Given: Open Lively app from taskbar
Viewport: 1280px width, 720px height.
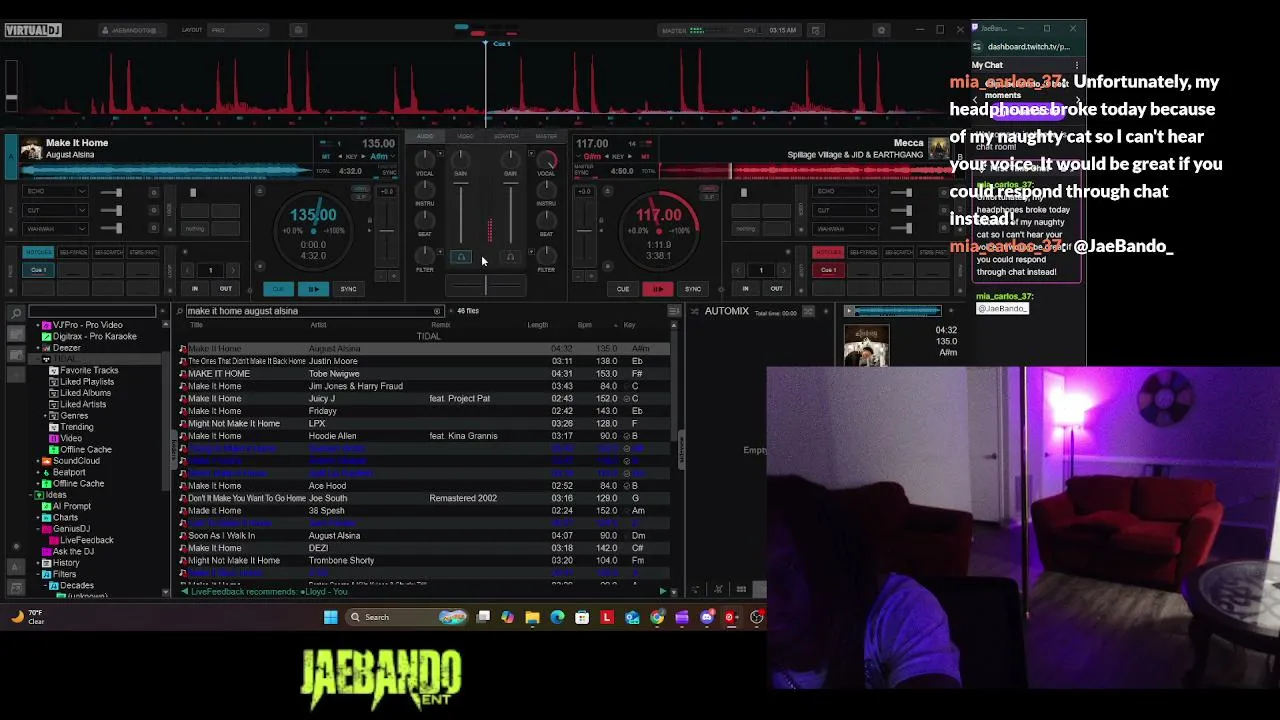Looking at the screenshot, I should click(x=607, y=617).
